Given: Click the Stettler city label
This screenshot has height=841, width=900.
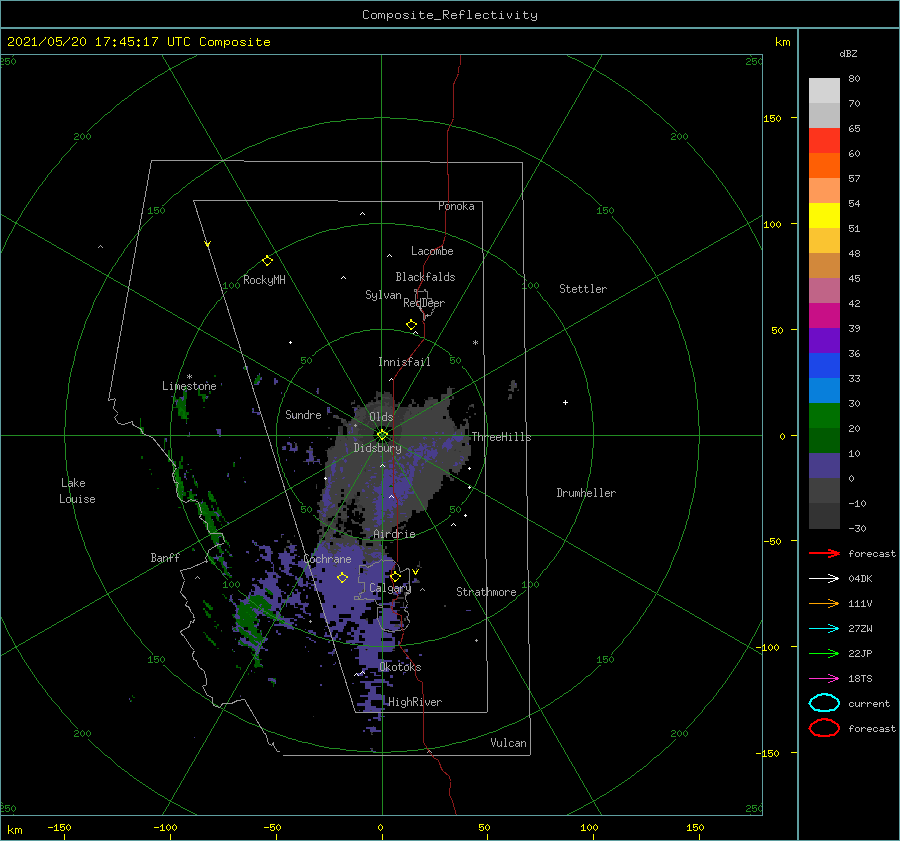Looking at the screenshot, I should coord(583,289).
